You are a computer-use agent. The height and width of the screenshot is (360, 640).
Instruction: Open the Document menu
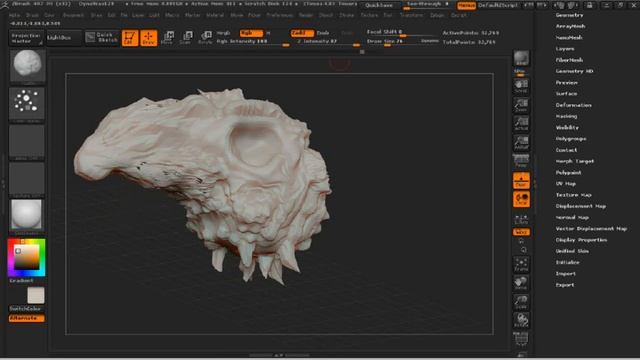73,15
